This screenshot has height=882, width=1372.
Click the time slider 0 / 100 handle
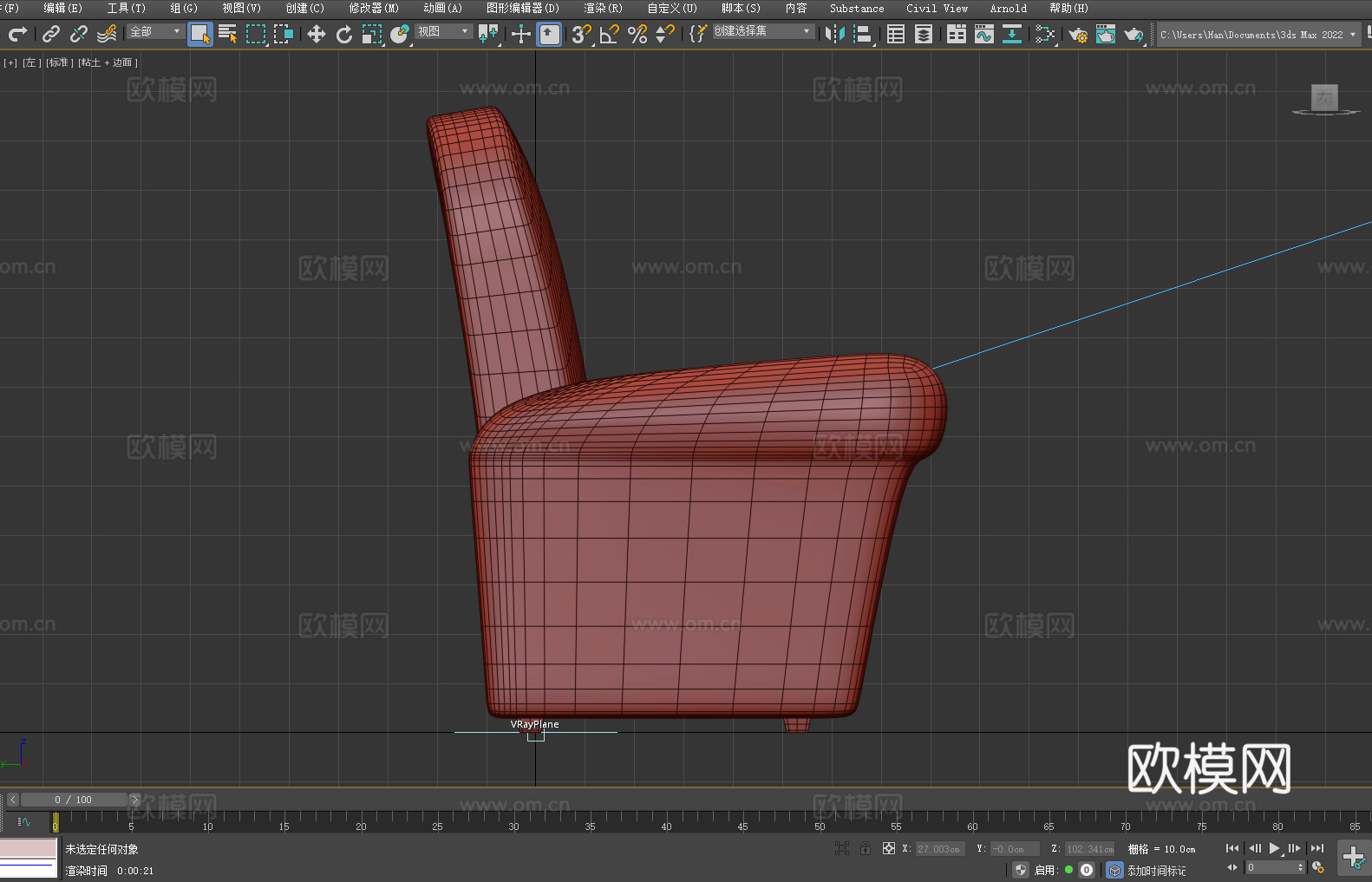click(x=75, y=800)
